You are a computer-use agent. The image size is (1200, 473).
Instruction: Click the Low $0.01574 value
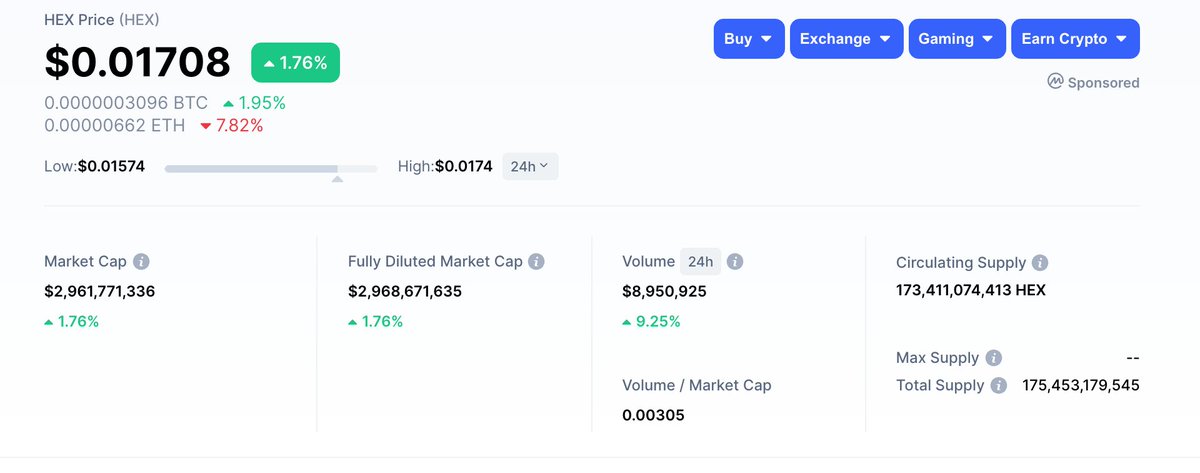click(x=111, y=167)
